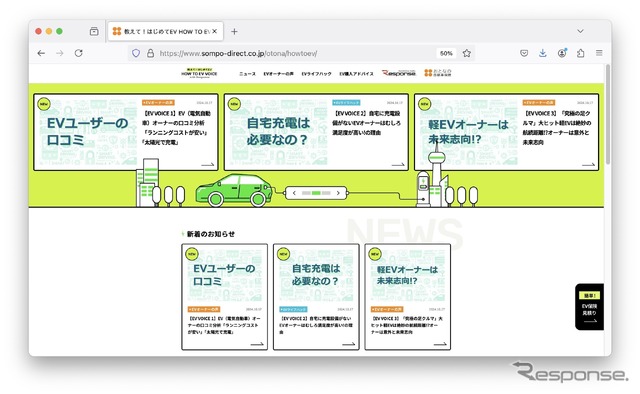Viewport: 640px width, 394px height.
Task: Show next carousel slide arrow
Action: coord(338,193)
